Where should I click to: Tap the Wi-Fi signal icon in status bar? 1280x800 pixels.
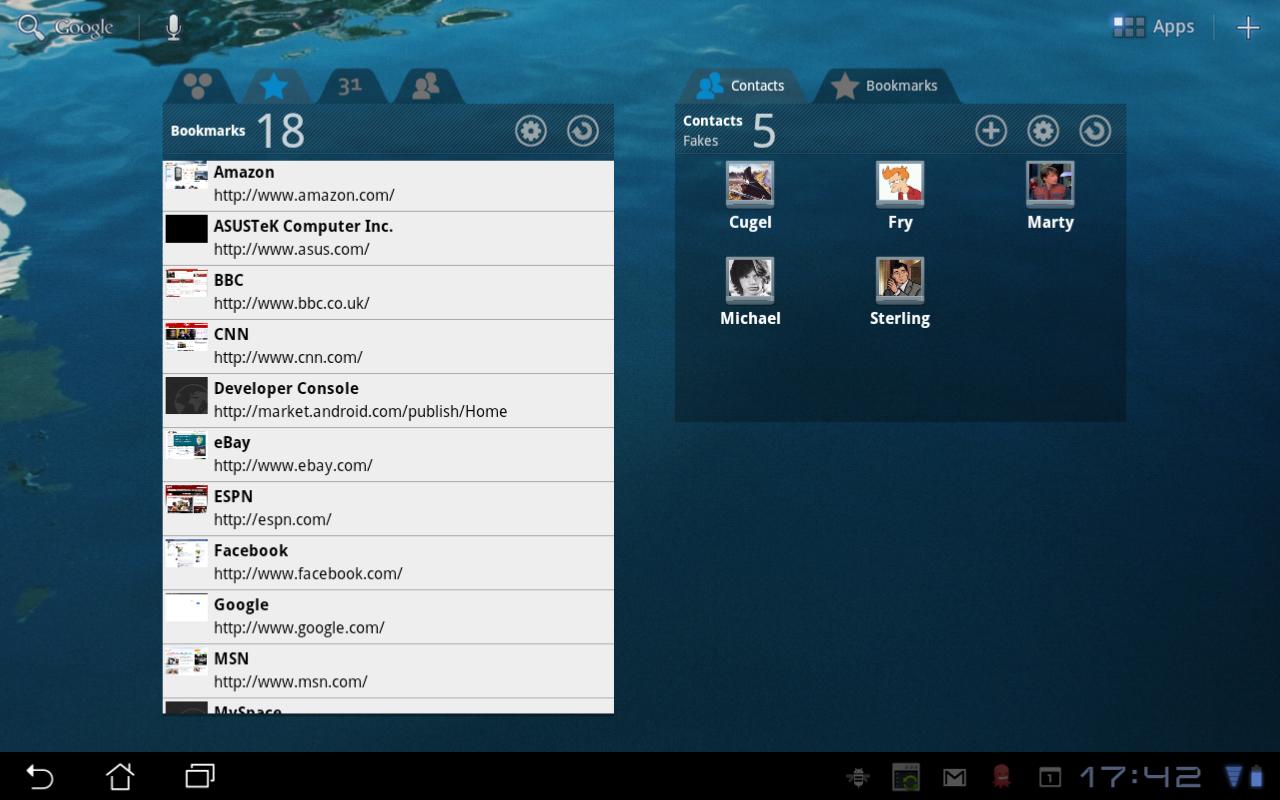tap(1234, 777)
